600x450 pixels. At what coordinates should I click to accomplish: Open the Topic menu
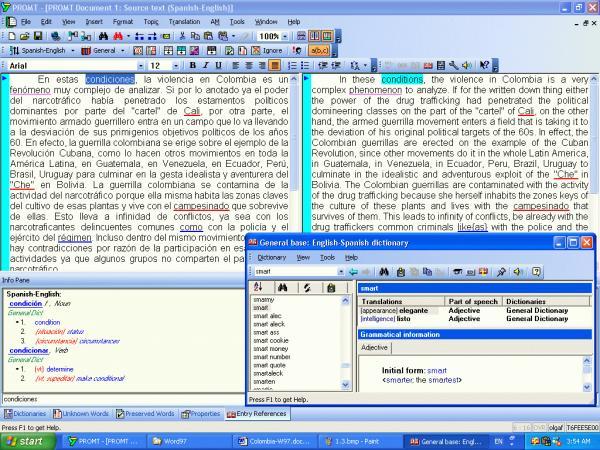coord(151,22)
